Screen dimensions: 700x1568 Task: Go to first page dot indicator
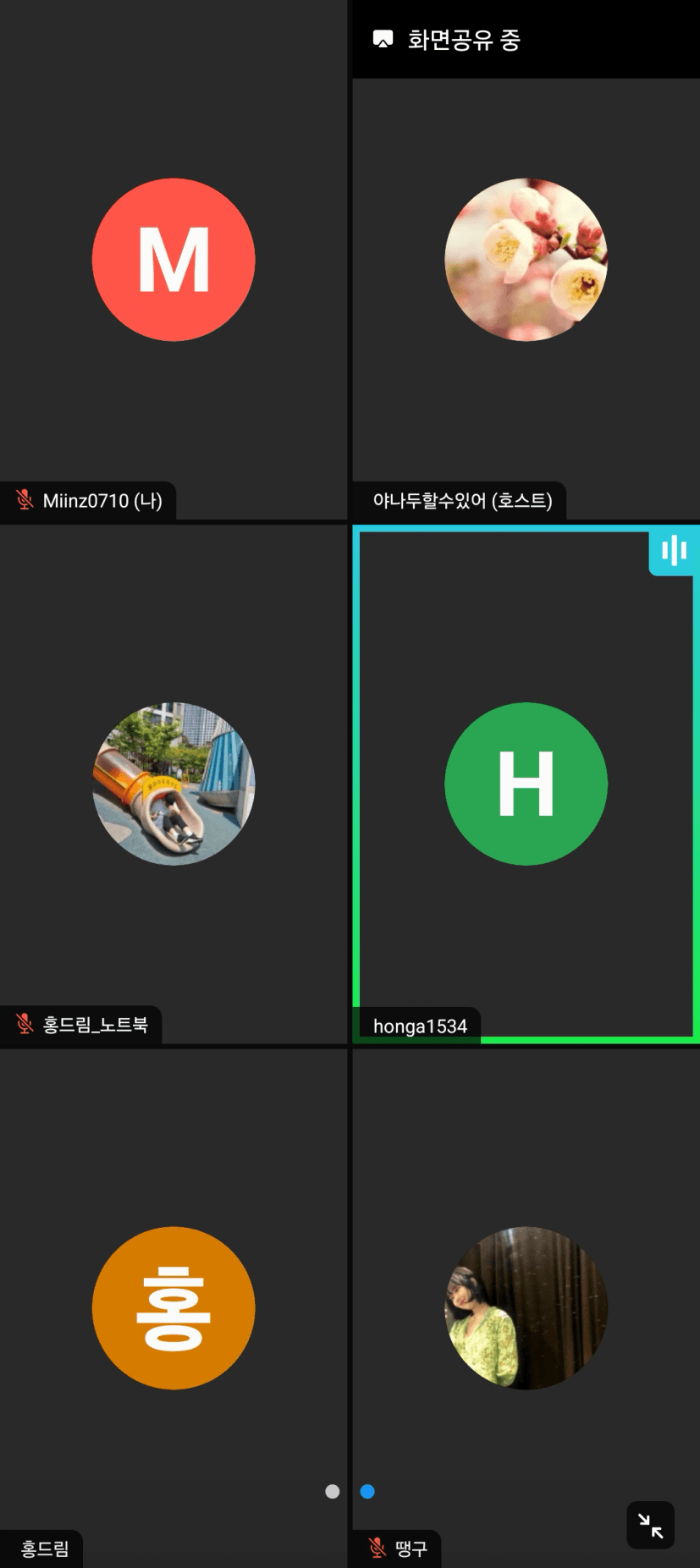click(333, 1492)
